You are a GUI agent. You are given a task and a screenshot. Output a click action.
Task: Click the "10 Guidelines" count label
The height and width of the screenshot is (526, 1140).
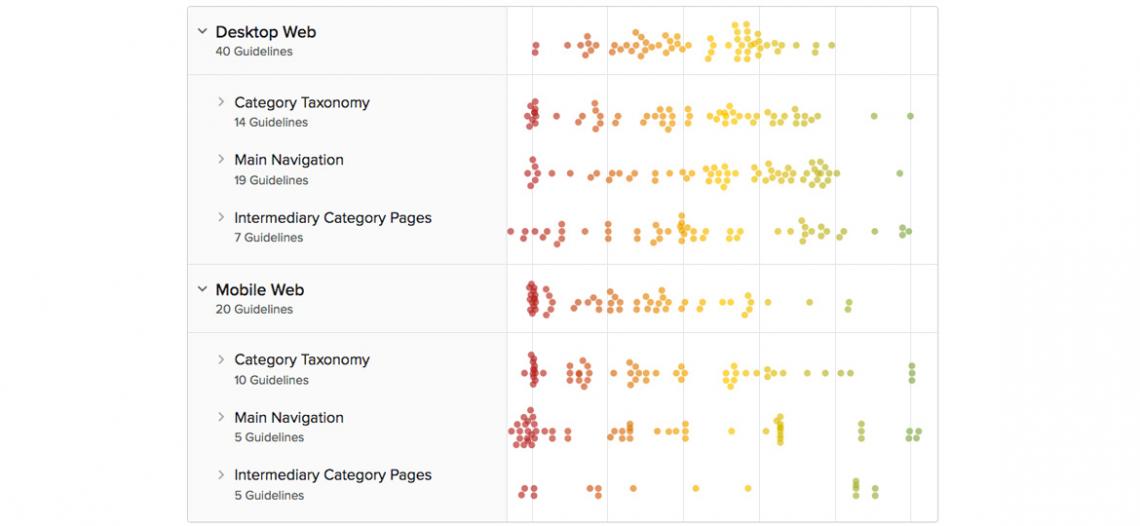tap(271, 380)
